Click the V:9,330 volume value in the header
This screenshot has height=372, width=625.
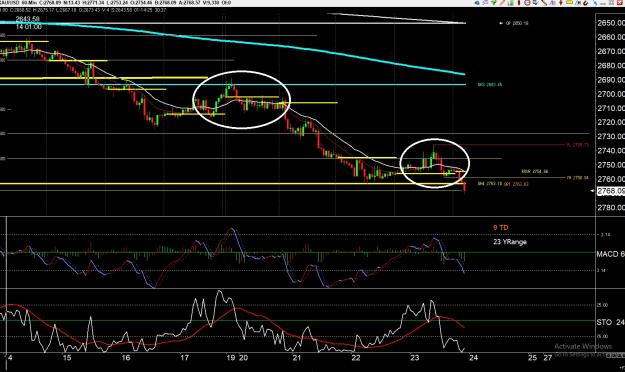coord(211,3)
